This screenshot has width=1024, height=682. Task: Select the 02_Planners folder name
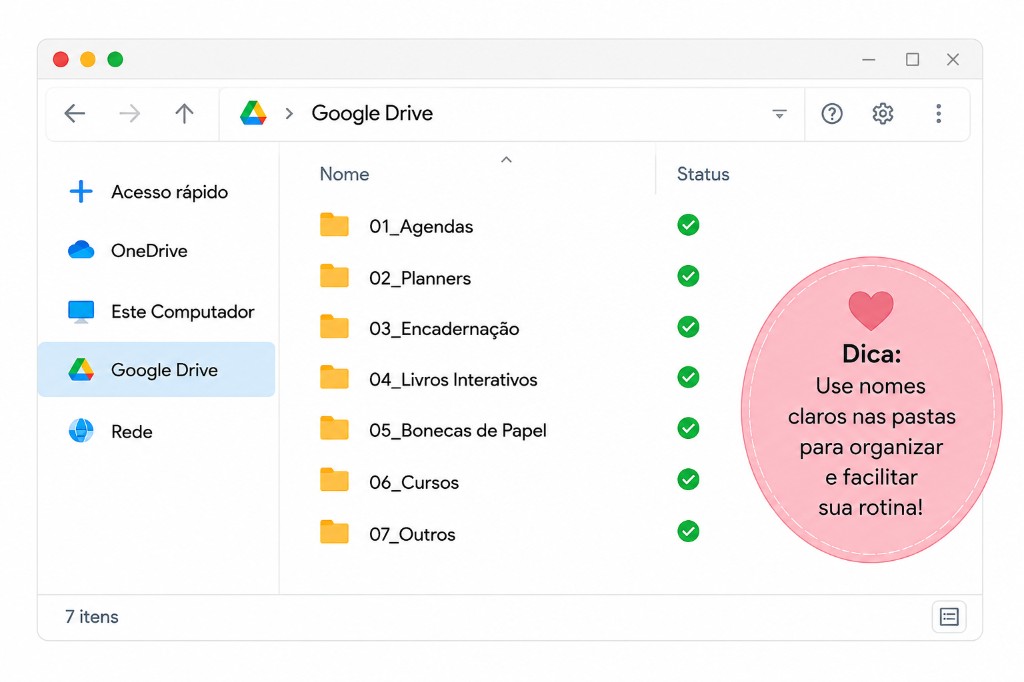tap(420, 278)
